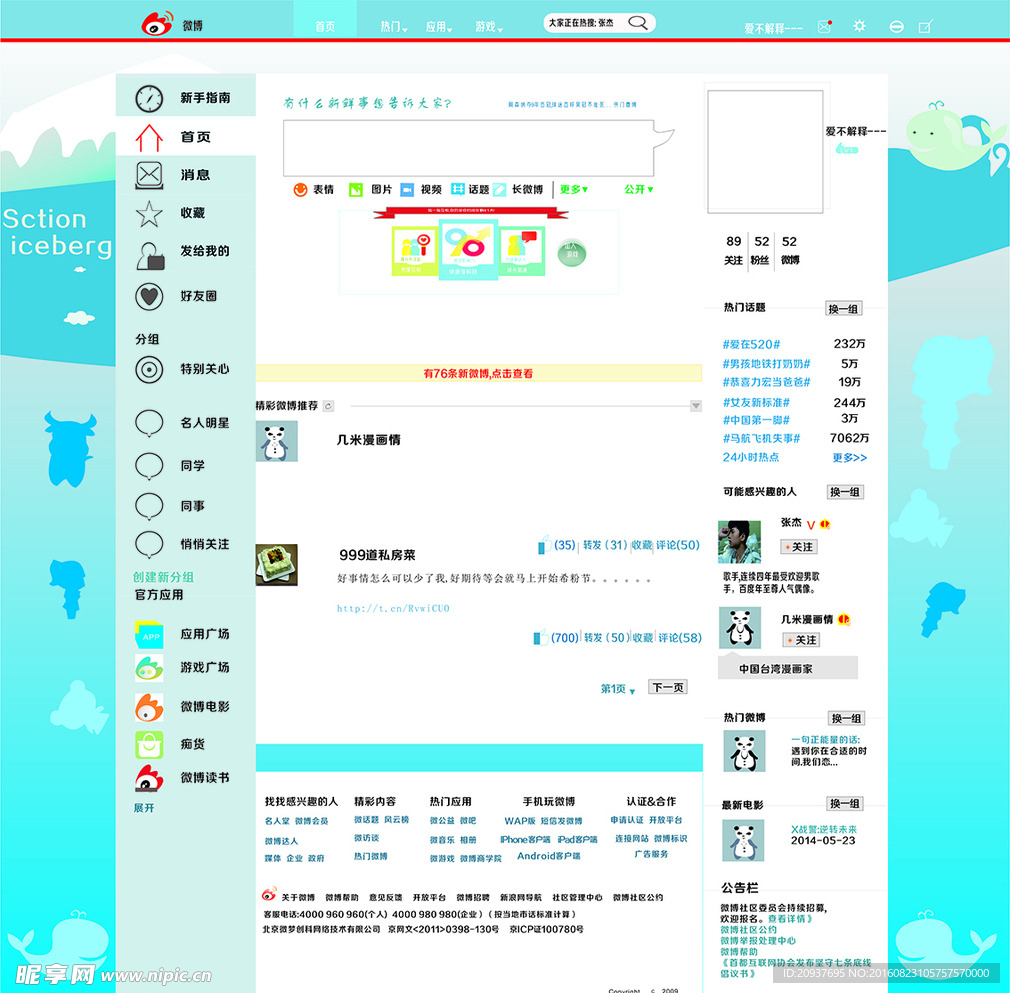The height and width of the screenshot is (993, 1010).
Task: Switch to the 首页 tab in top bar
Action: (x=325, y=27)
